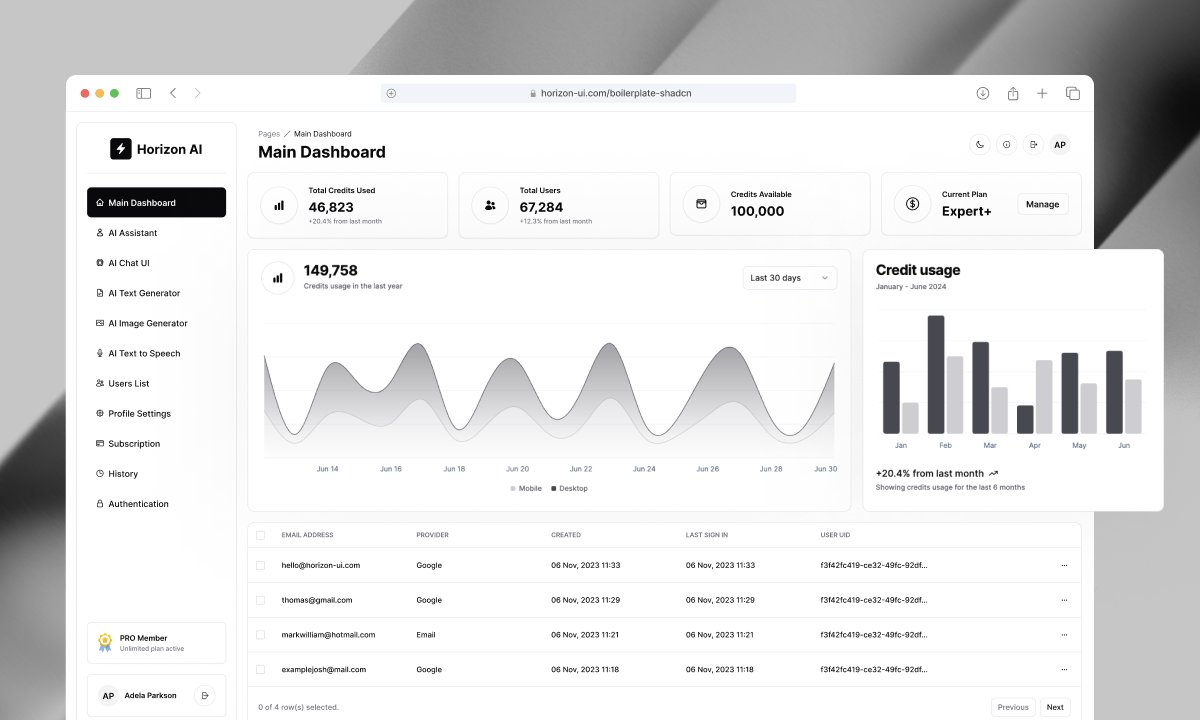1200x720 pixels.
Task: Click the Total Users people icon
Action: [x=490, y=205]
